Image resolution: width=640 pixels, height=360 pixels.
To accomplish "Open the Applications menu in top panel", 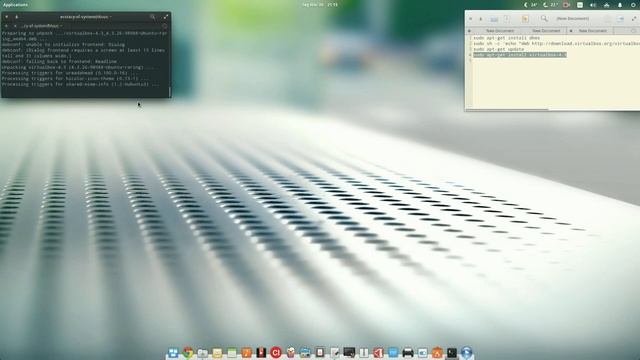I will tap(16, 4).
